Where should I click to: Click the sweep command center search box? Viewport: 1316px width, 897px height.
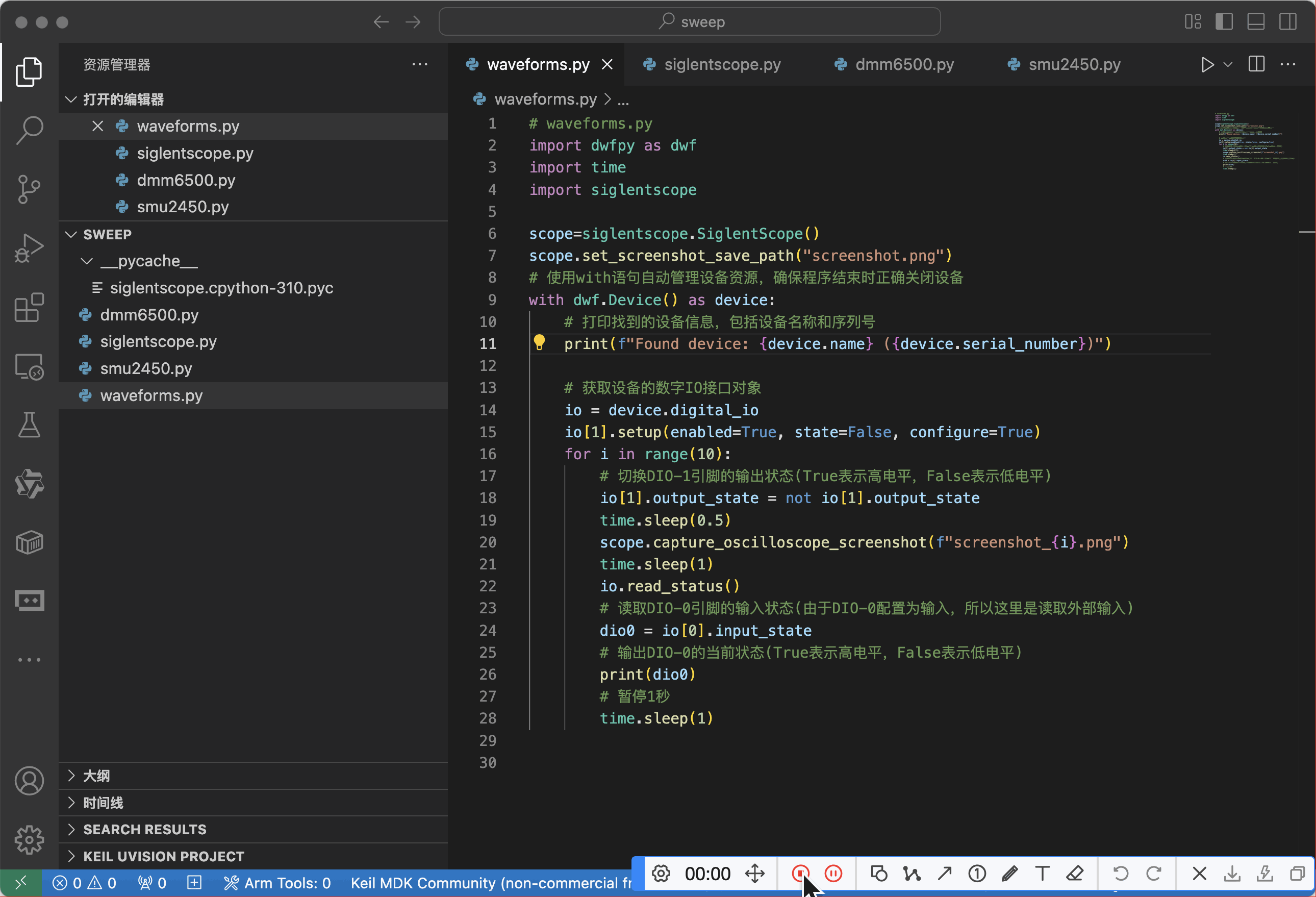689,21
